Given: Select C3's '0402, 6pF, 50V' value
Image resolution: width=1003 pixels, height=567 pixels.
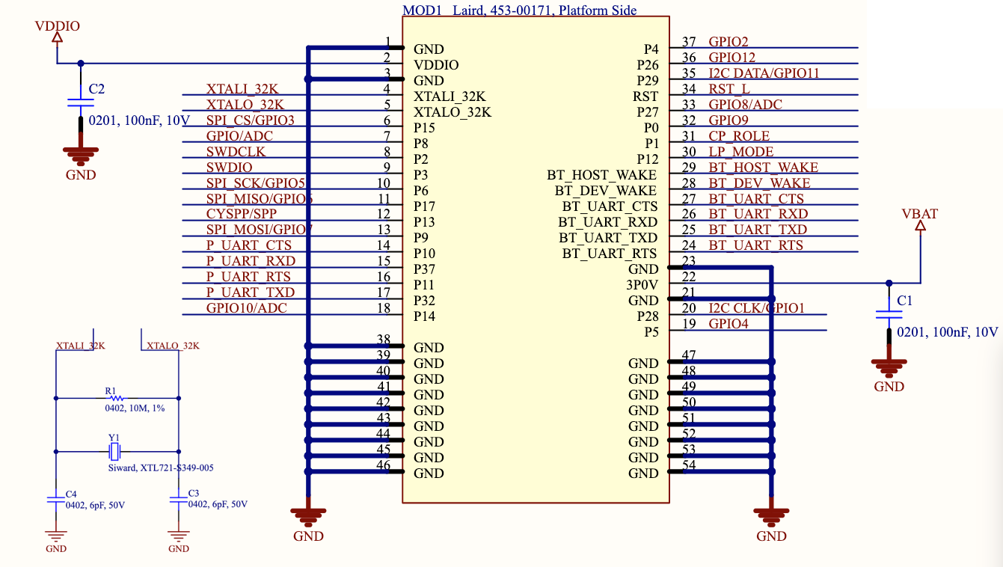Looking at the screenshot, I should click(217, 504).
